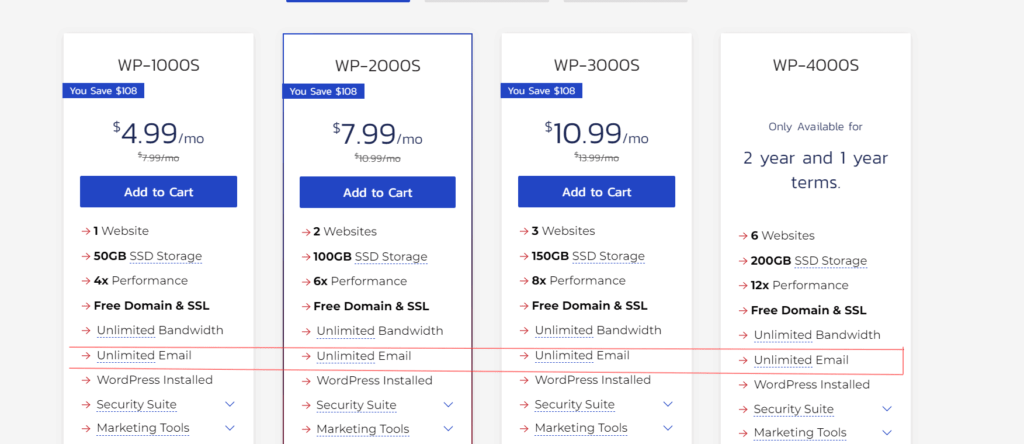Click Unlimited Email in WP-3000S card

point(583,355)
